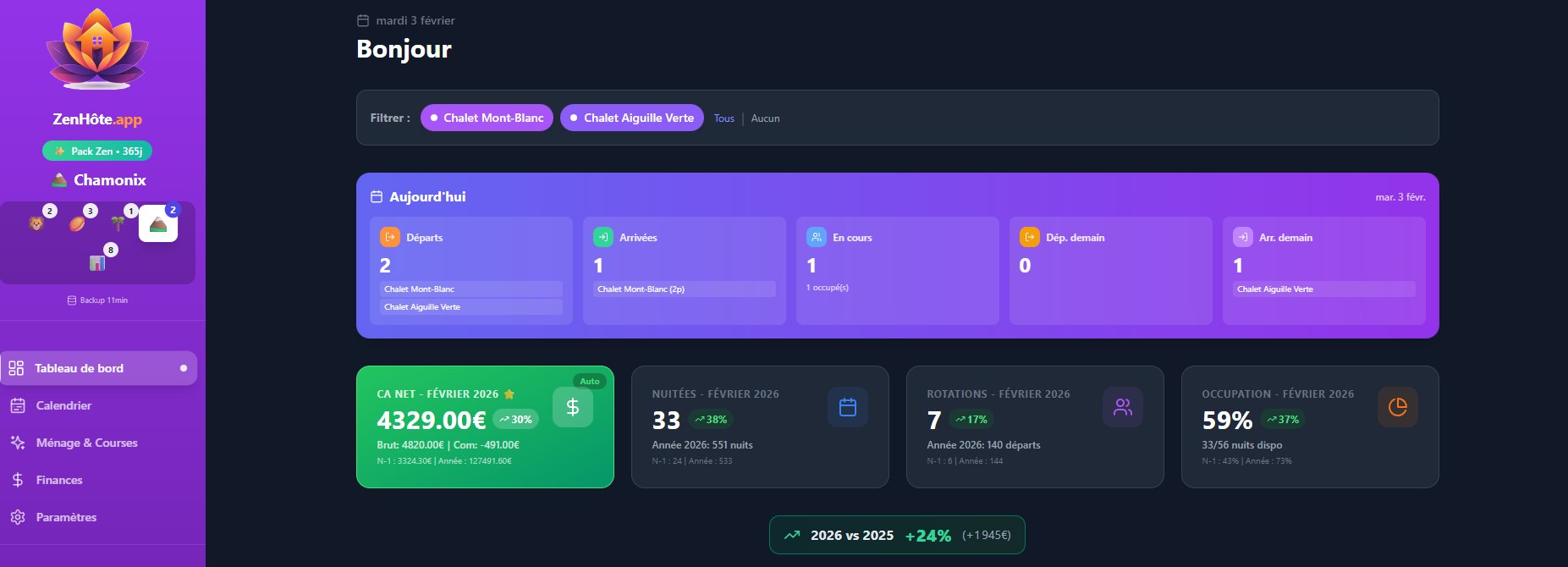
Task: Open the Départs card for today
Action: 470,270
